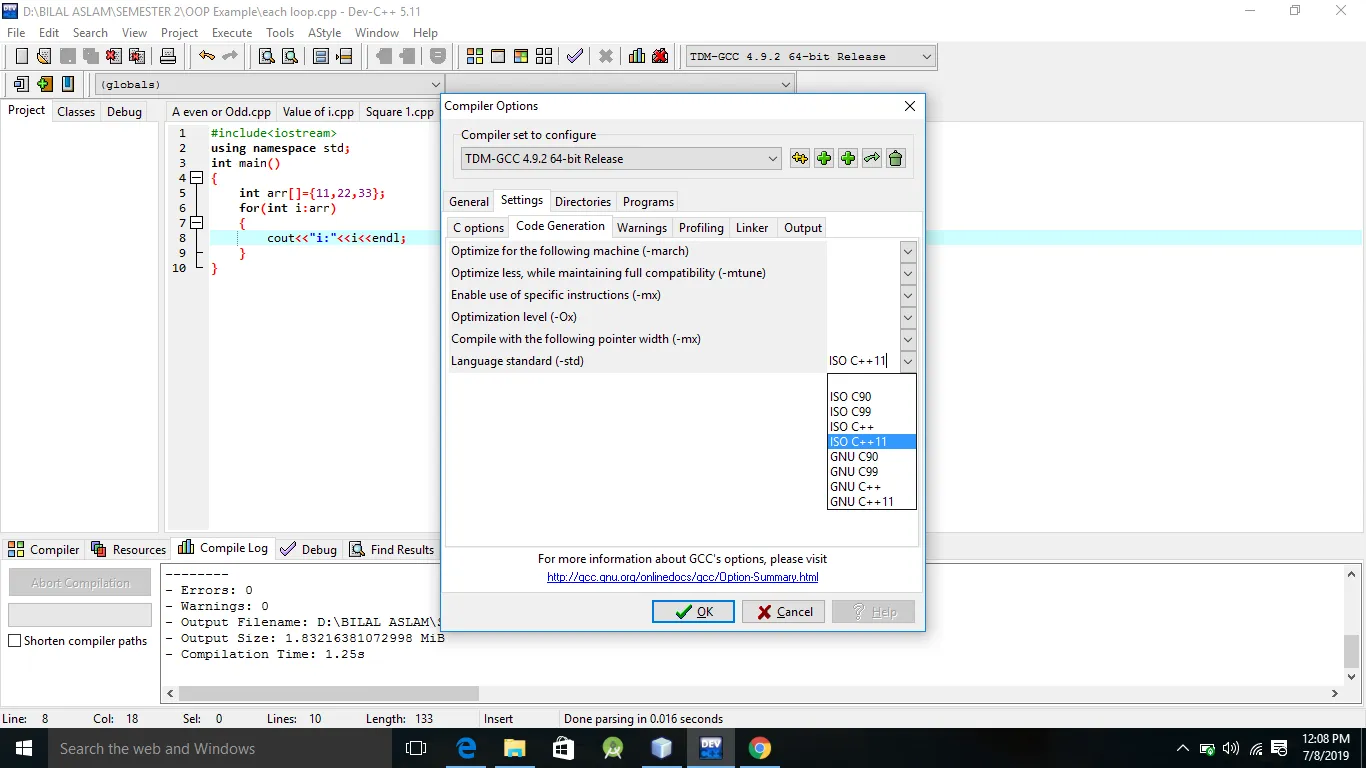Open the Optimization level (-Ox) dropdown

(908, 317)
